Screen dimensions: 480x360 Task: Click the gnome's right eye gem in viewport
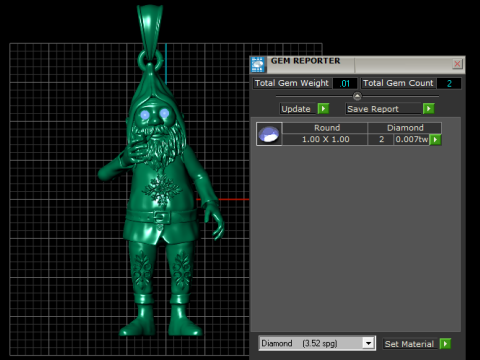click(x=164, y=114)
